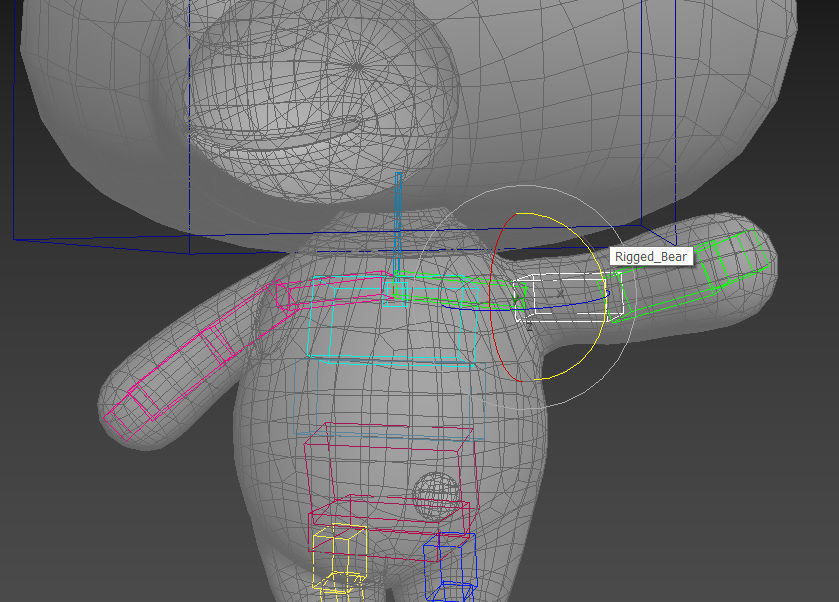Screen dimensions: 839x602
Task: Select the crimson pelvis bone box
Action: tap(390, 527)
